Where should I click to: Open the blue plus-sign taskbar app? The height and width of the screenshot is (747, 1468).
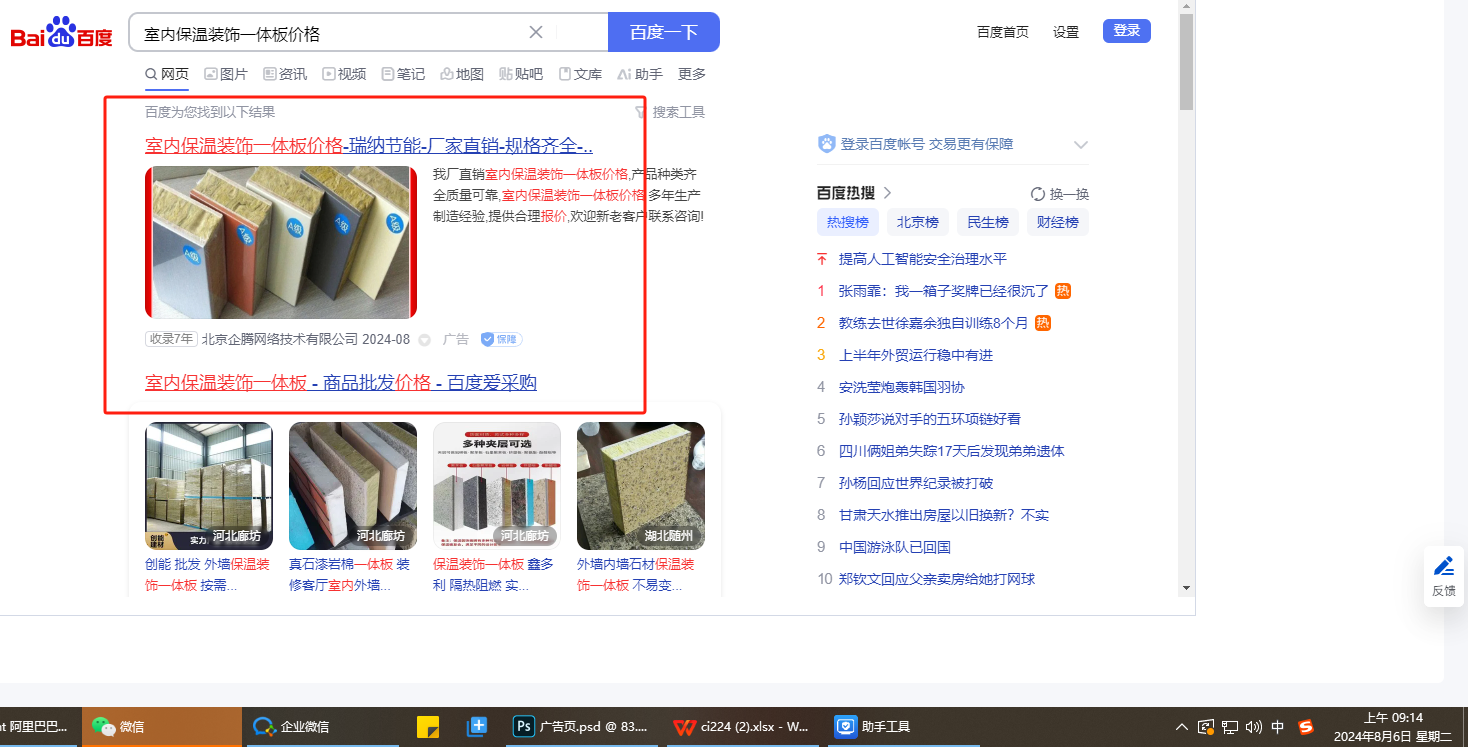coord(477,727)
